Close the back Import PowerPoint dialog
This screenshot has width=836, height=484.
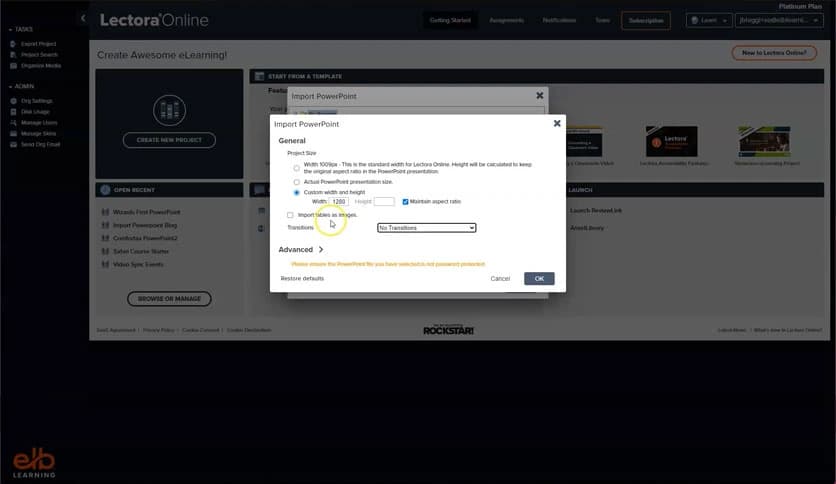tap(540, 95)
